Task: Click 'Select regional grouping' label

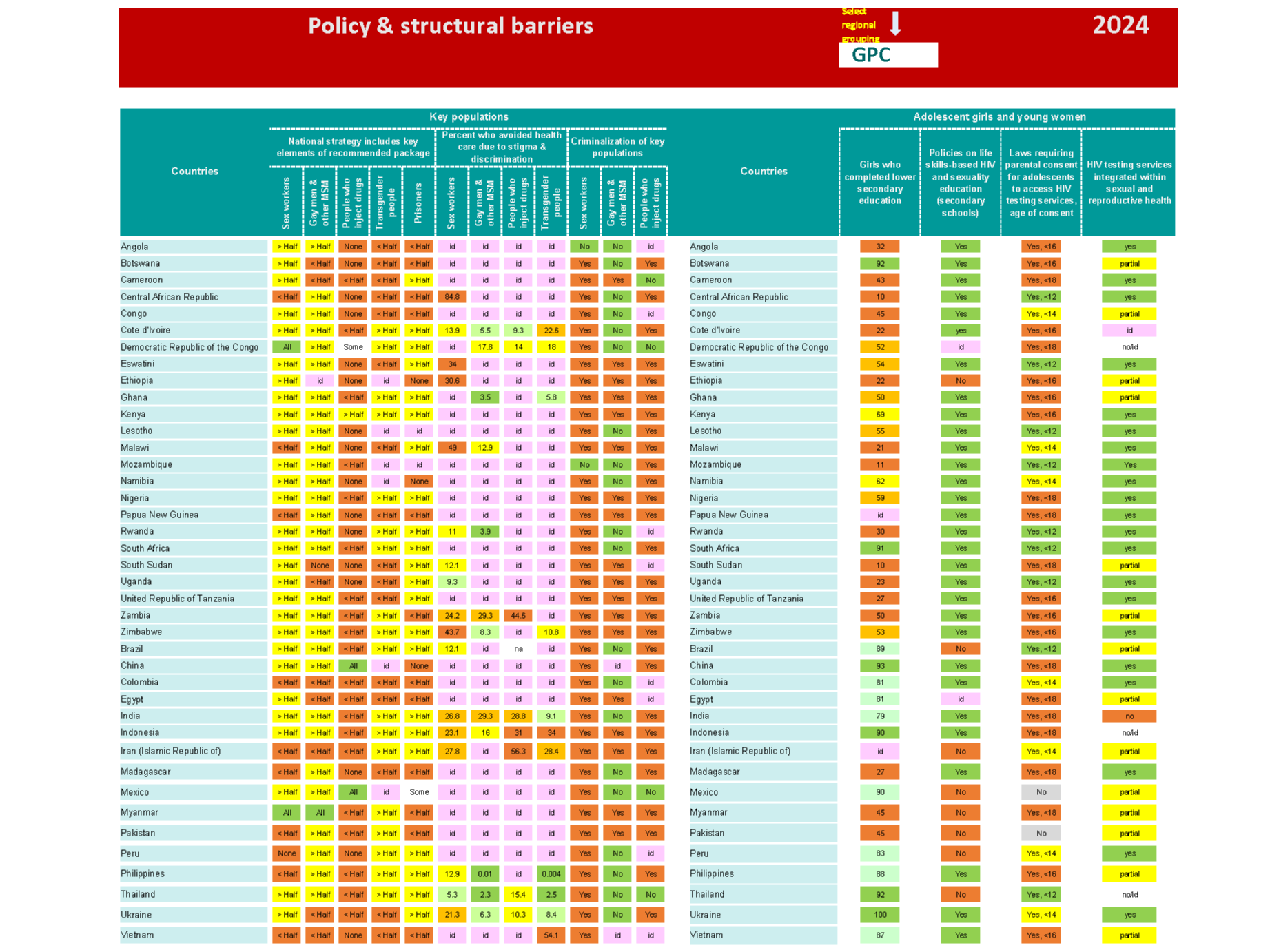Action: click(x=860, y=25)
